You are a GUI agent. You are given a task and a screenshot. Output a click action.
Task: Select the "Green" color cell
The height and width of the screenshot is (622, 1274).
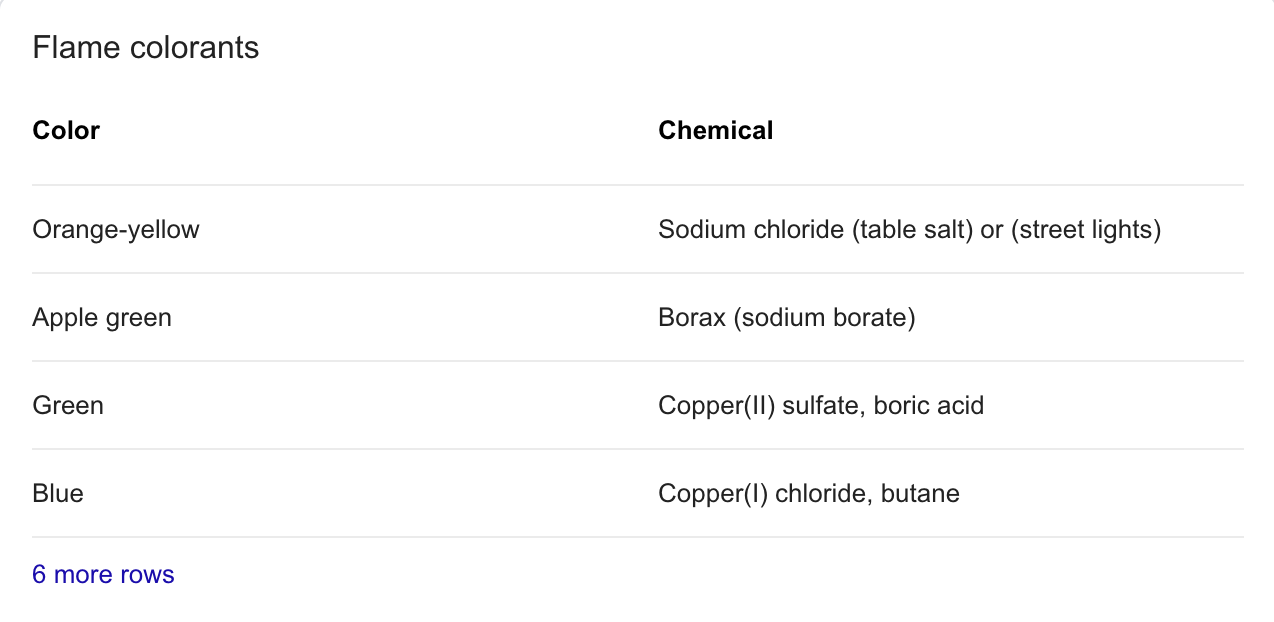(x=68, y=406)
